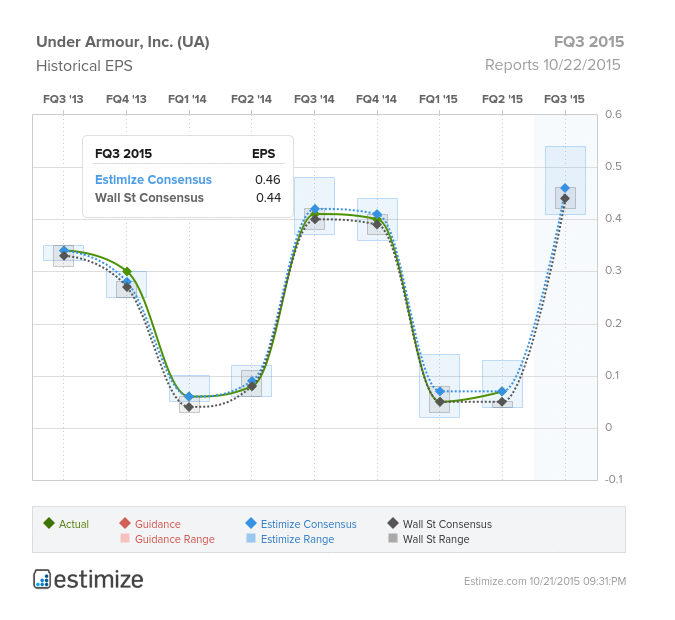Select the FQ1 '14 quarter label

pyautogui.click(x=187, y=99)
